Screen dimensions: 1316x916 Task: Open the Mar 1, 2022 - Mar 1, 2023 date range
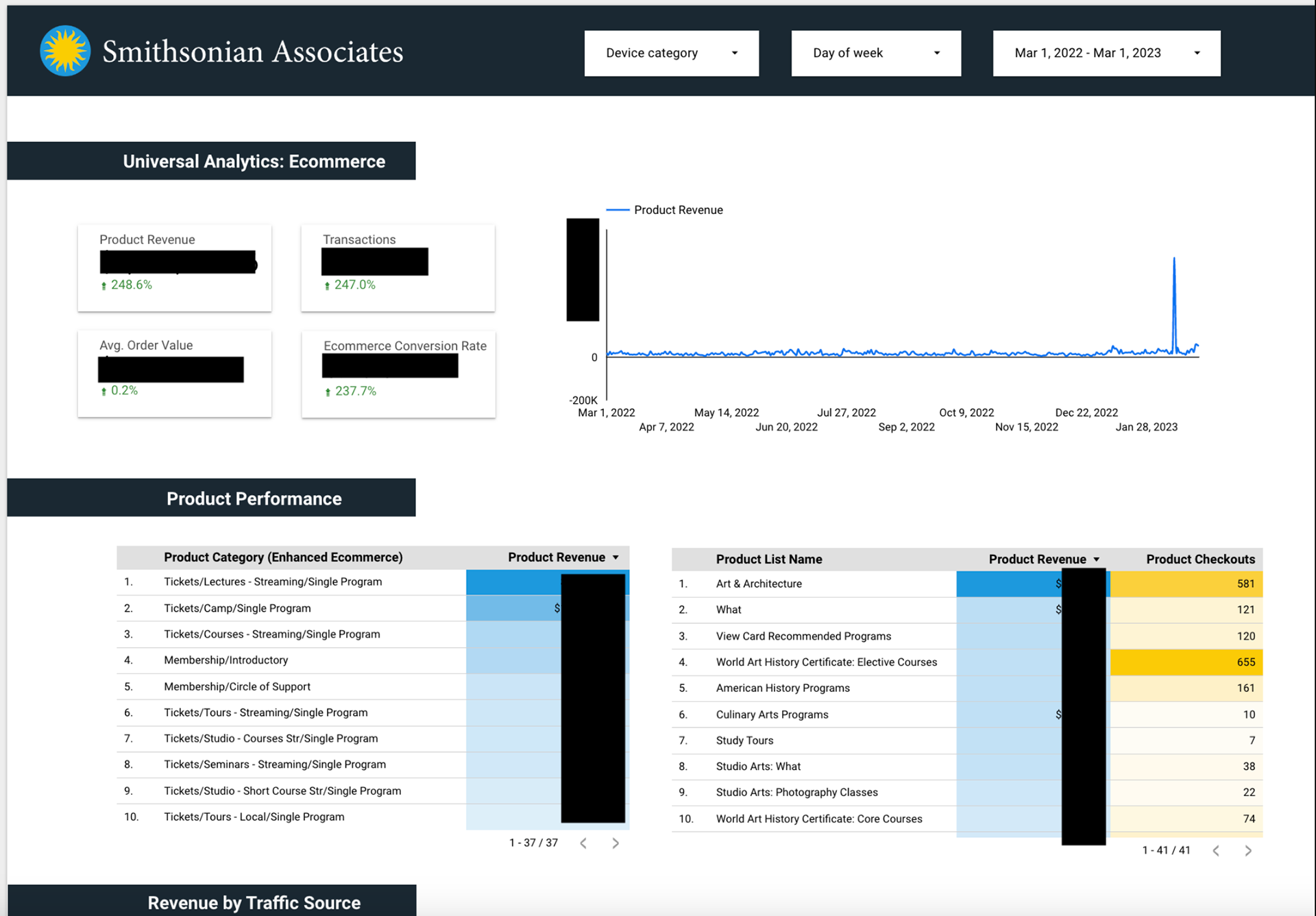[1106, 53]
